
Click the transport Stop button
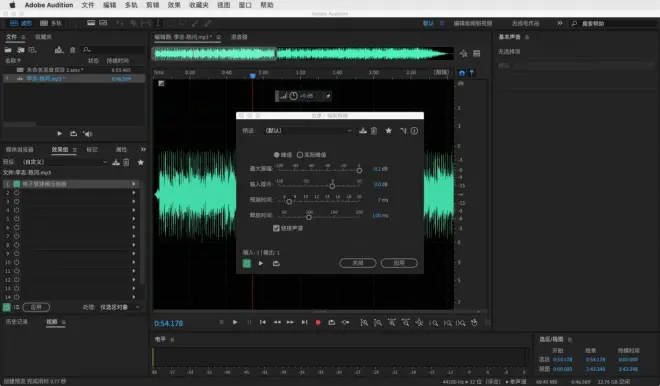pyautogui.click(x=221, y=322)
